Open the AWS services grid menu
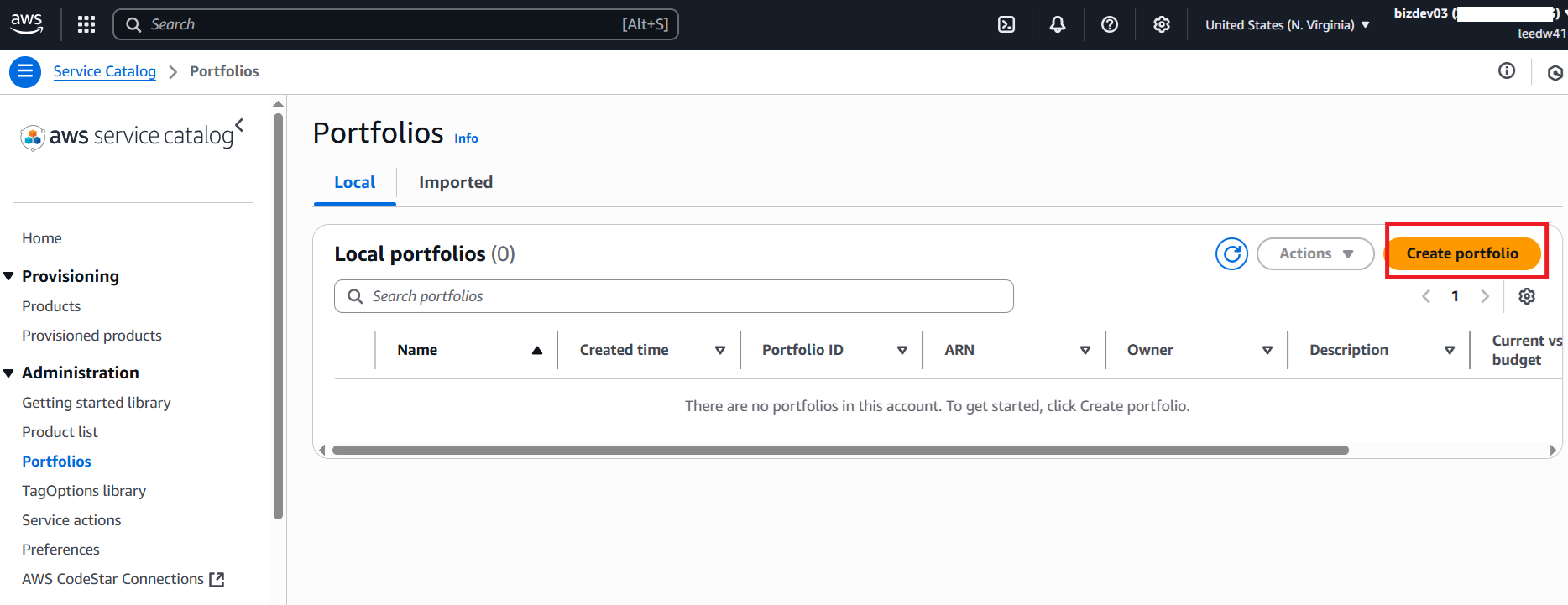The width and height of the screenshot is (1568, 605). tap(86, 24)
